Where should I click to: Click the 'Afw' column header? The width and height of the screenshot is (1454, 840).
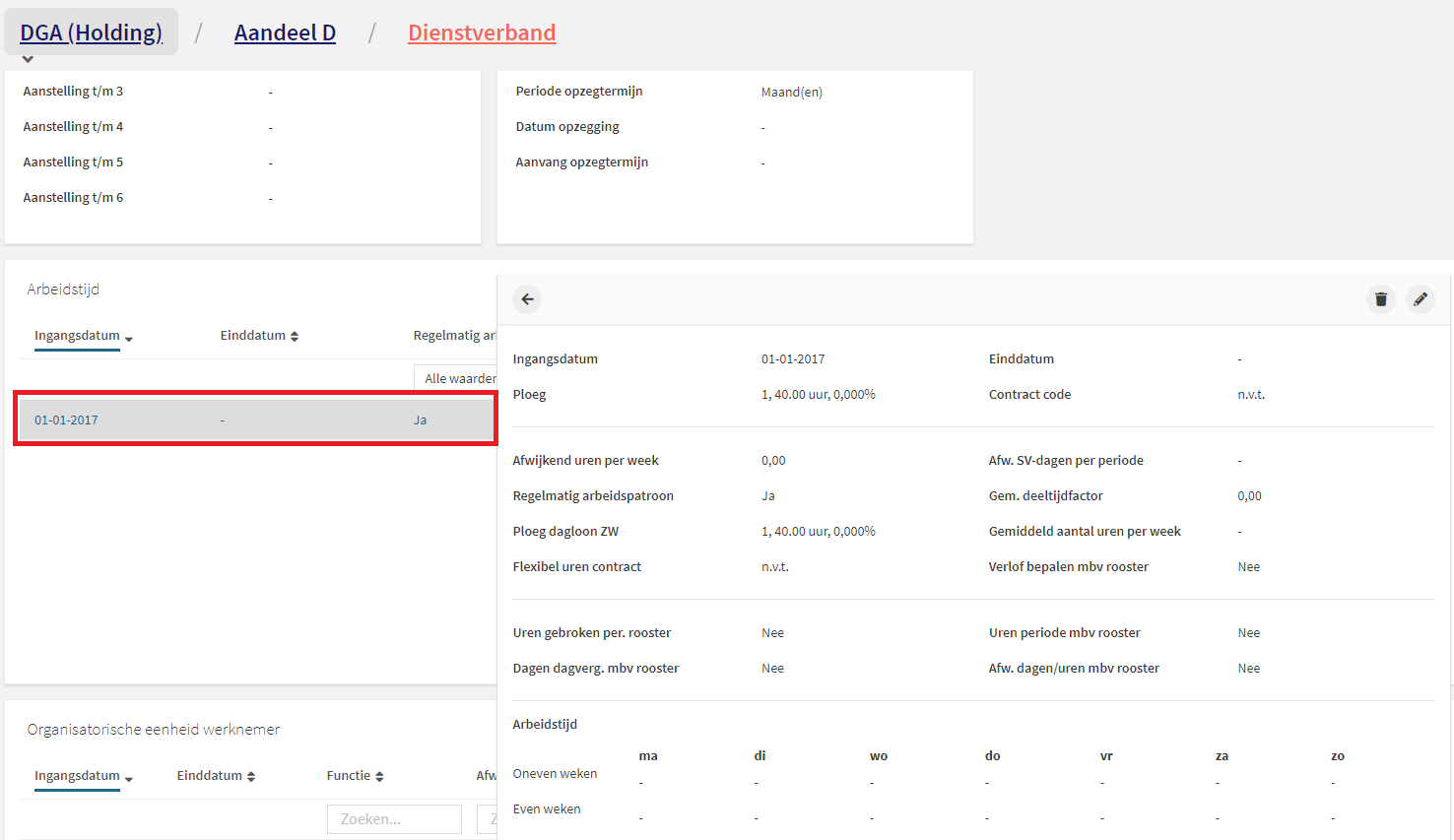tap(486, 776)
